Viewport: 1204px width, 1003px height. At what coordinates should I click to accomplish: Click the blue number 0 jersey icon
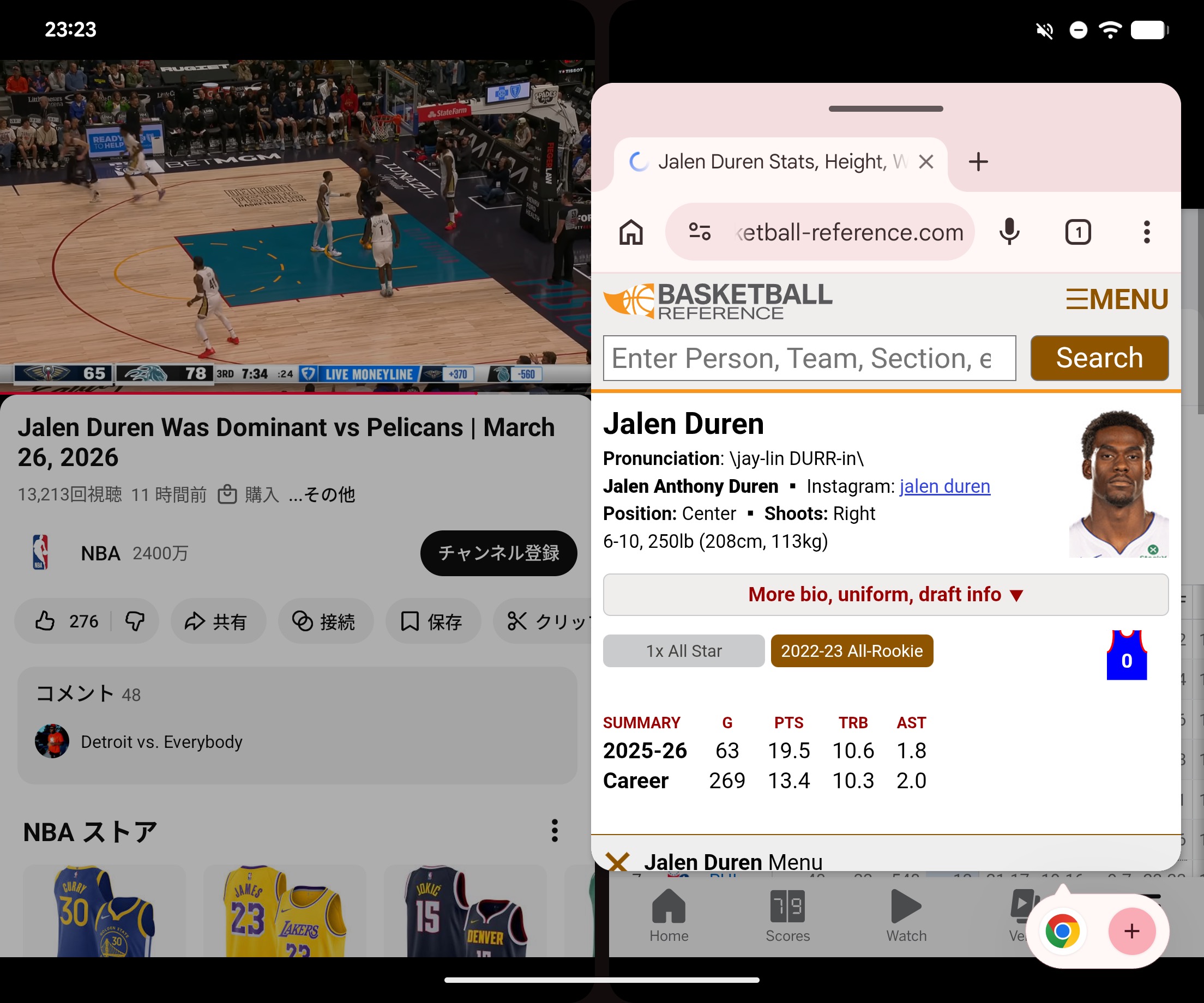point(1126,655)
